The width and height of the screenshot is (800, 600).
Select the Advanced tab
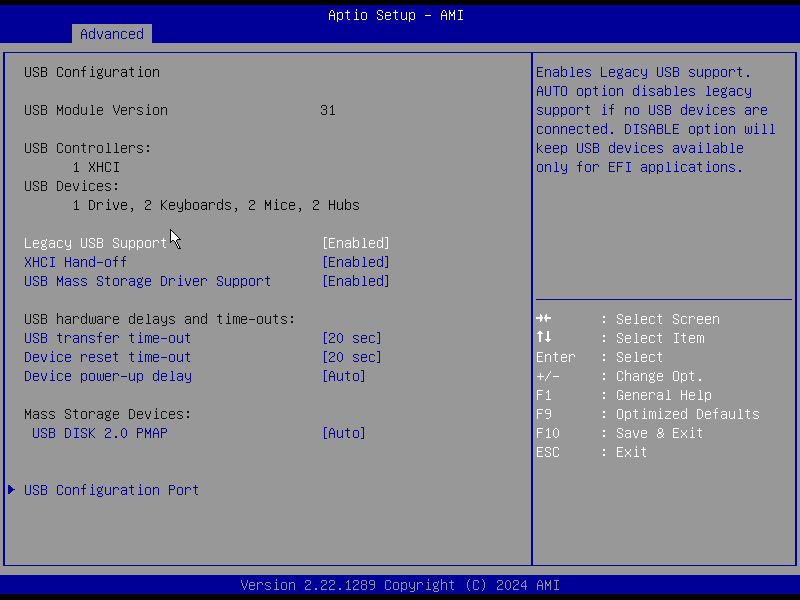[x=112, y=34]
